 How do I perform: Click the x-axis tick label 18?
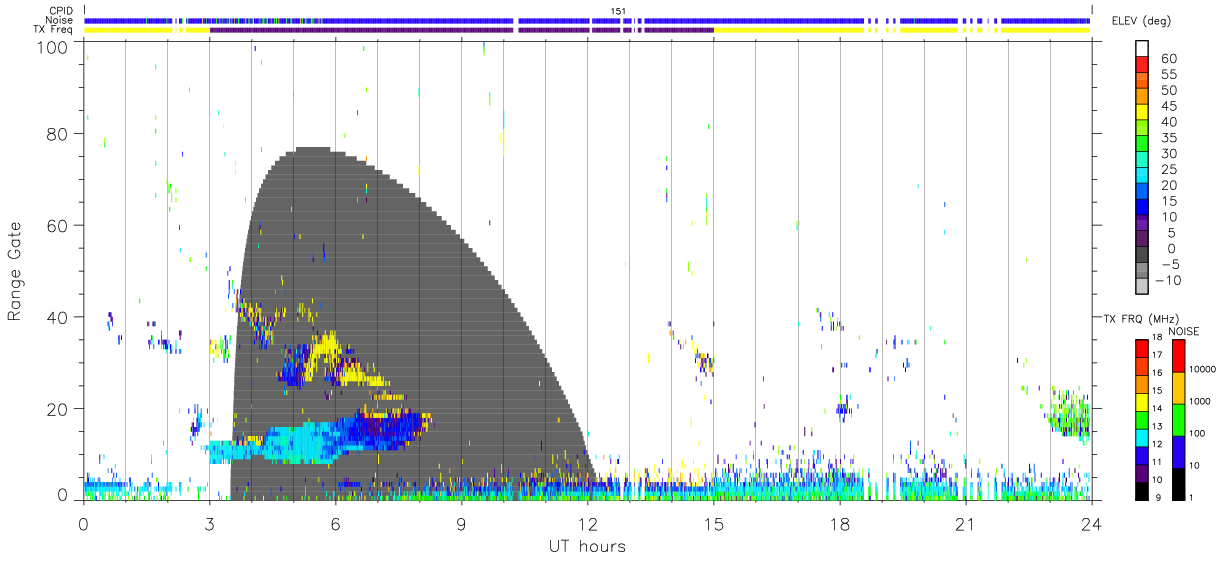pos(839,523)
